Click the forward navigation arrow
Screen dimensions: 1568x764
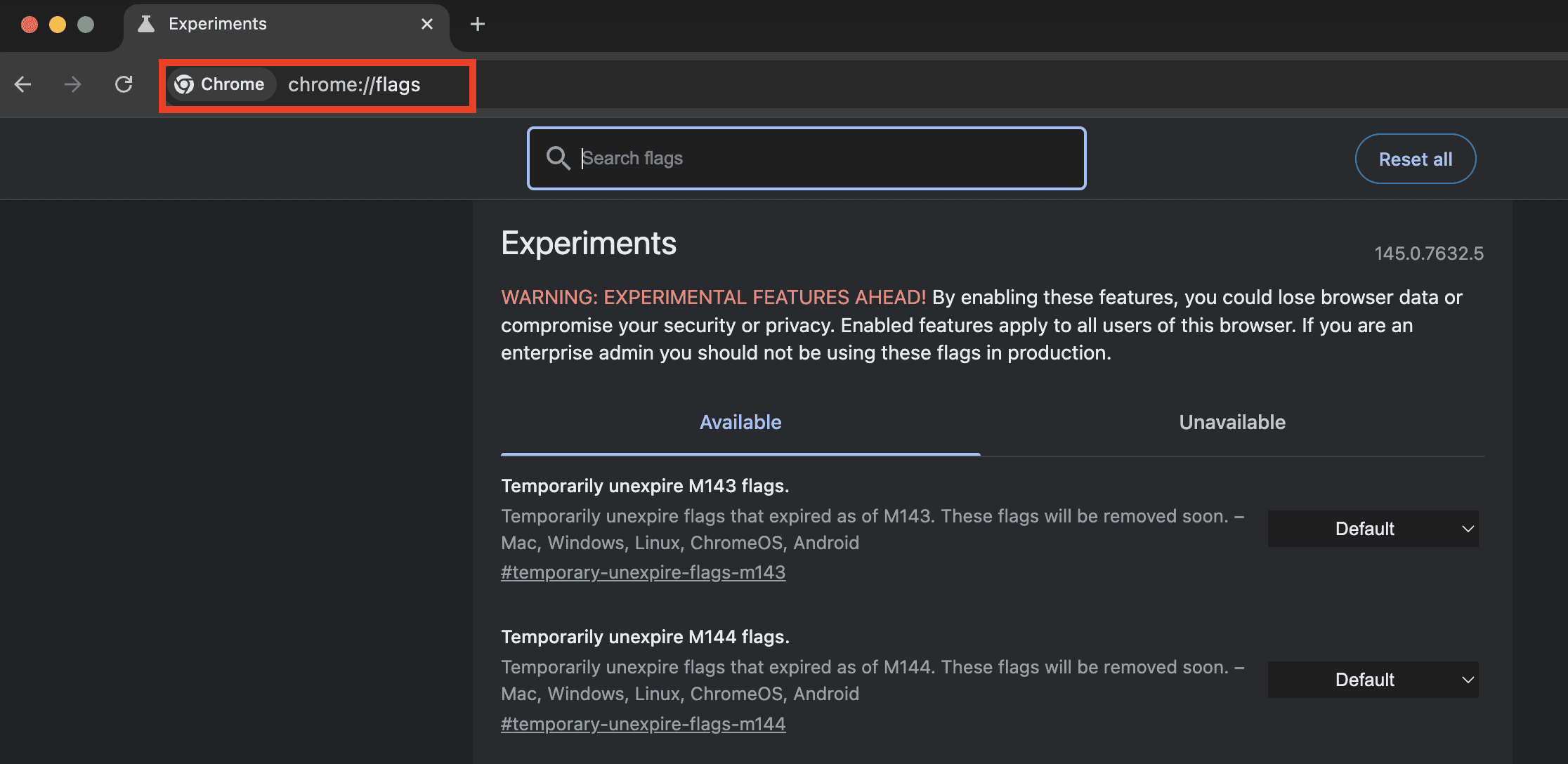(x=73, y=85)
